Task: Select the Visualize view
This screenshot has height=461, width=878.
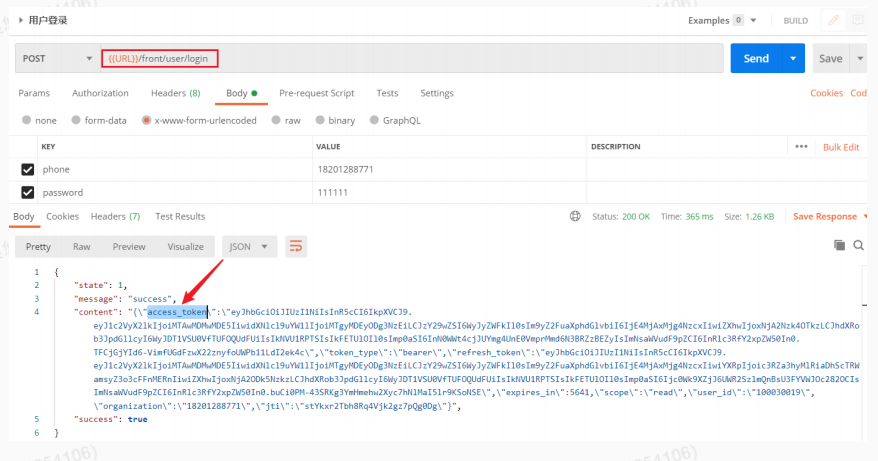Action: pyautogui.click(x=185, y=246)
